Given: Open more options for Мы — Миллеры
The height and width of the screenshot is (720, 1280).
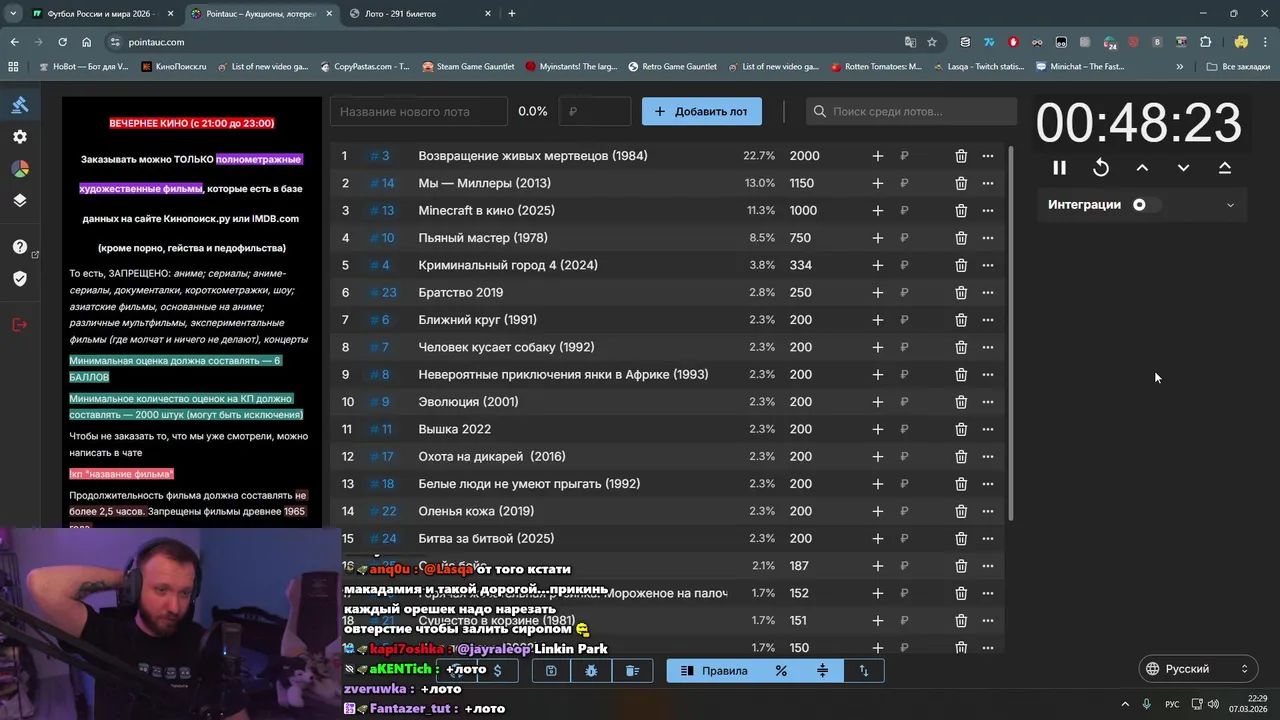Looking at the screenshot, I should pos(988,183).
